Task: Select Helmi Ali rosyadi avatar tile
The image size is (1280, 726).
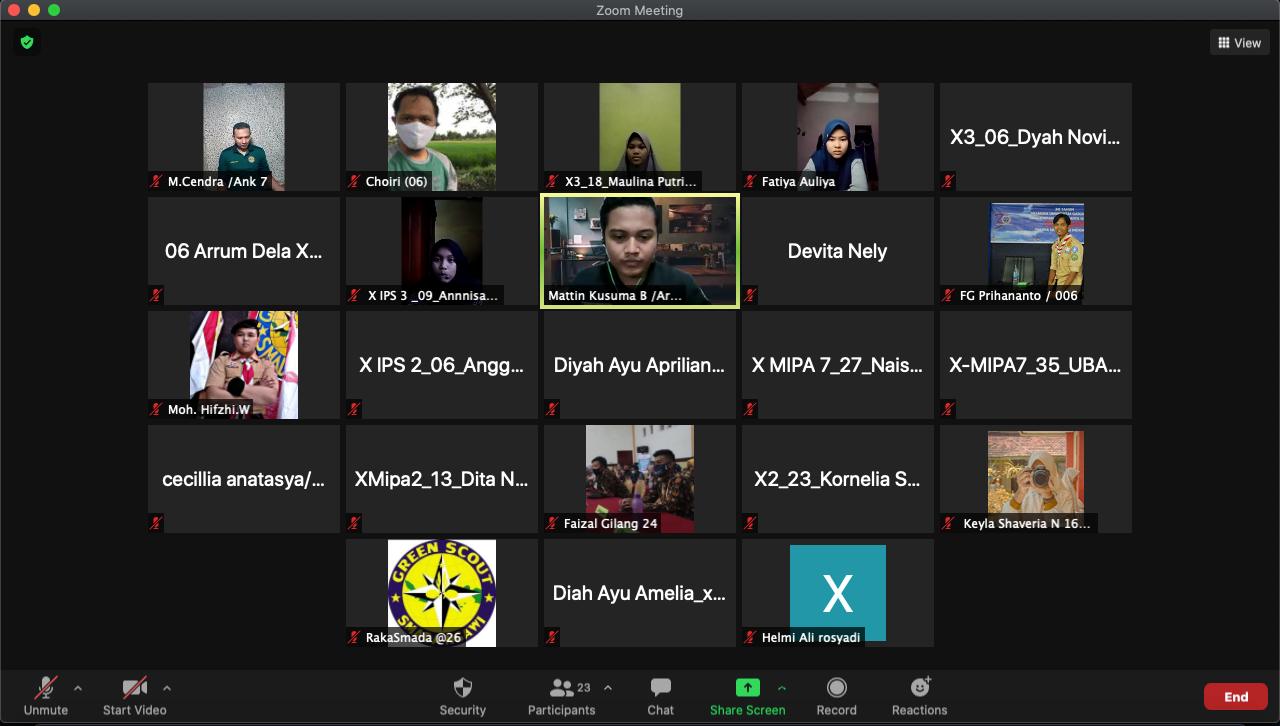Action: [x=838, y=593]
